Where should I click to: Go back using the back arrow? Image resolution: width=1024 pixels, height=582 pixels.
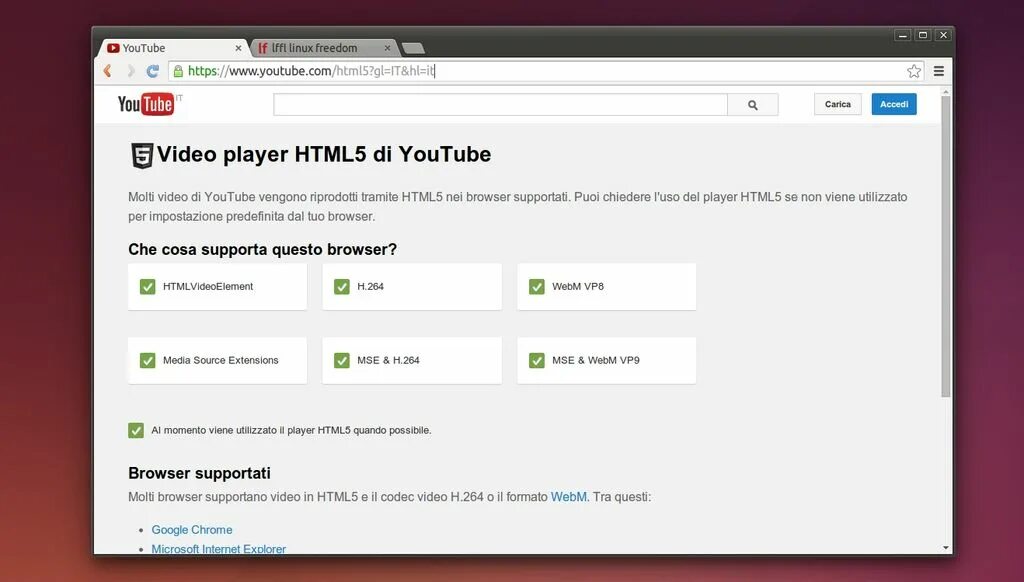pos(107,71)
